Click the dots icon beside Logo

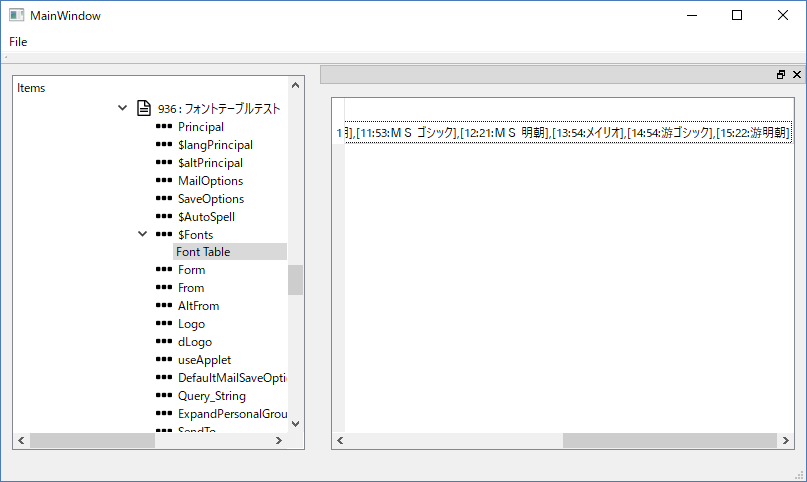(x=164, y=323)
